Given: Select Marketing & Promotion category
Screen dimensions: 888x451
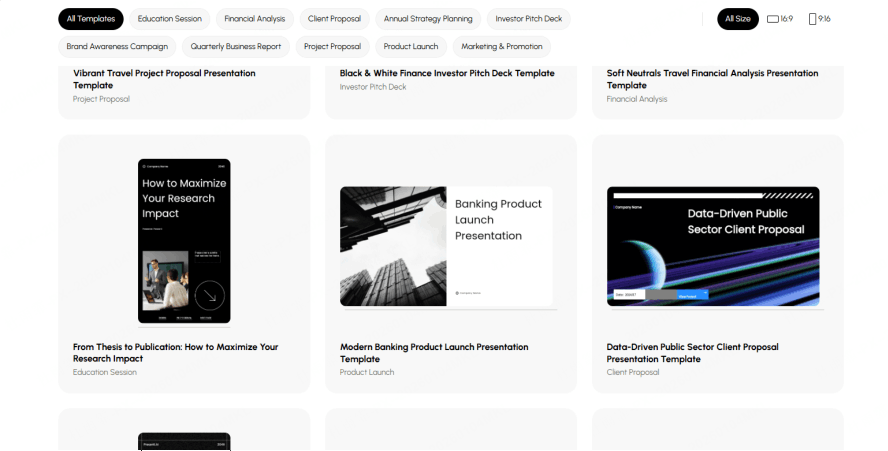Looking at the screenshot, I should tap(502, 47).
